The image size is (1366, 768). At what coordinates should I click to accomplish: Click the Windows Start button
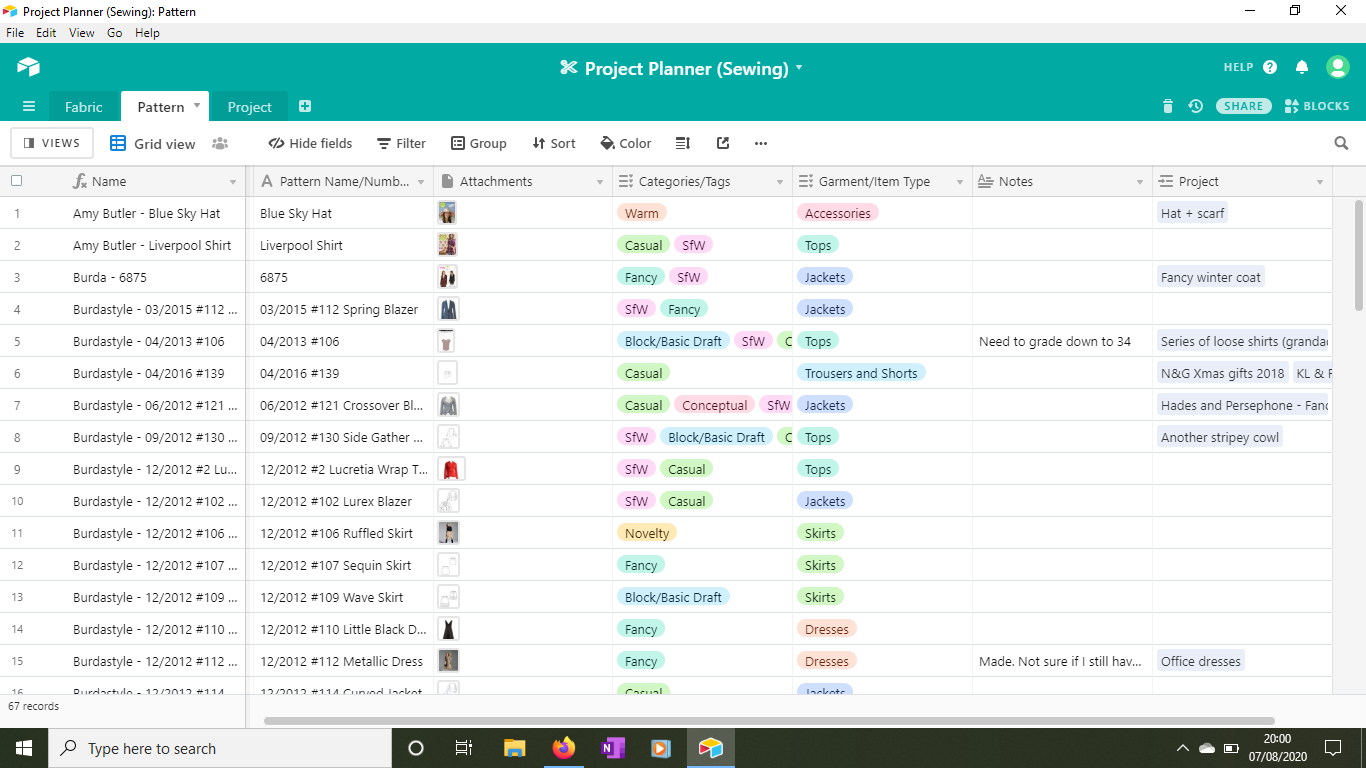point(24,748)
